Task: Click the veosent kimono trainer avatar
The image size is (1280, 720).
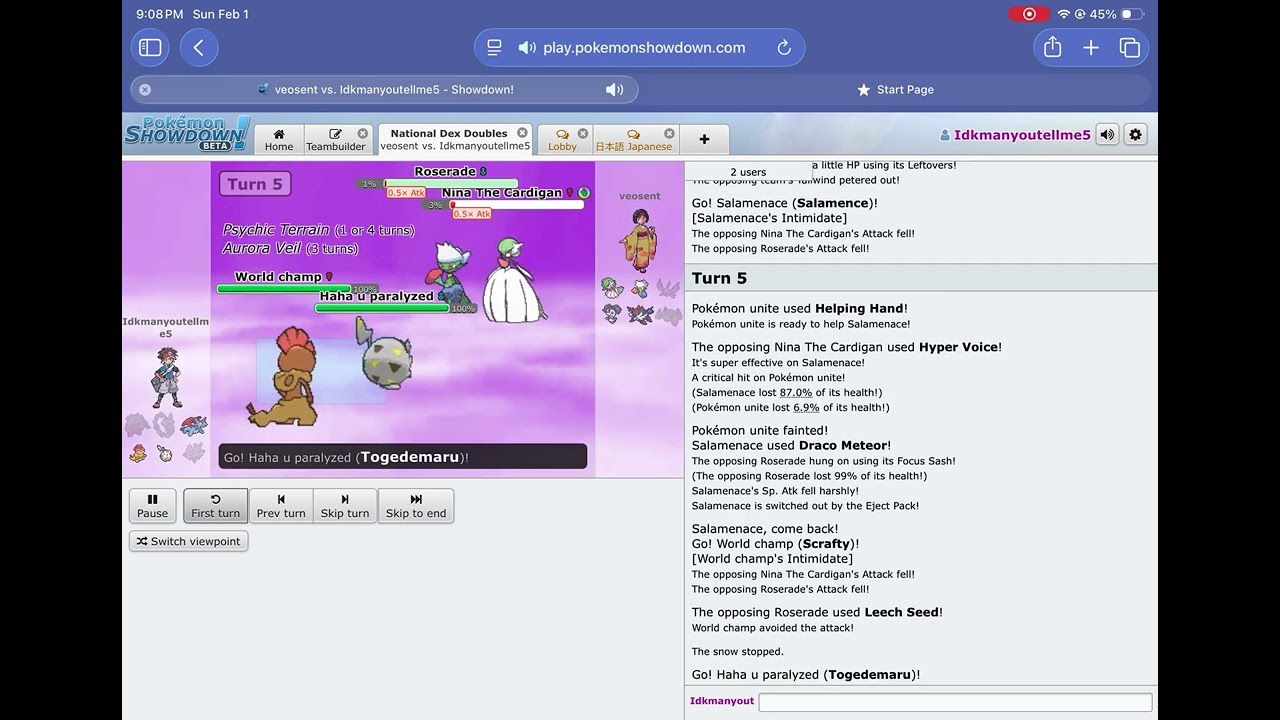Action: point(638,240)
